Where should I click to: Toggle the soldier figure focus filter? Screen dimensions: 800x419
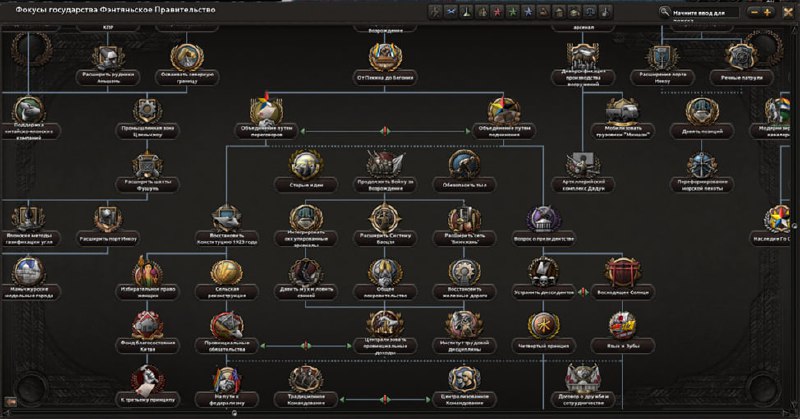(435, 12)
